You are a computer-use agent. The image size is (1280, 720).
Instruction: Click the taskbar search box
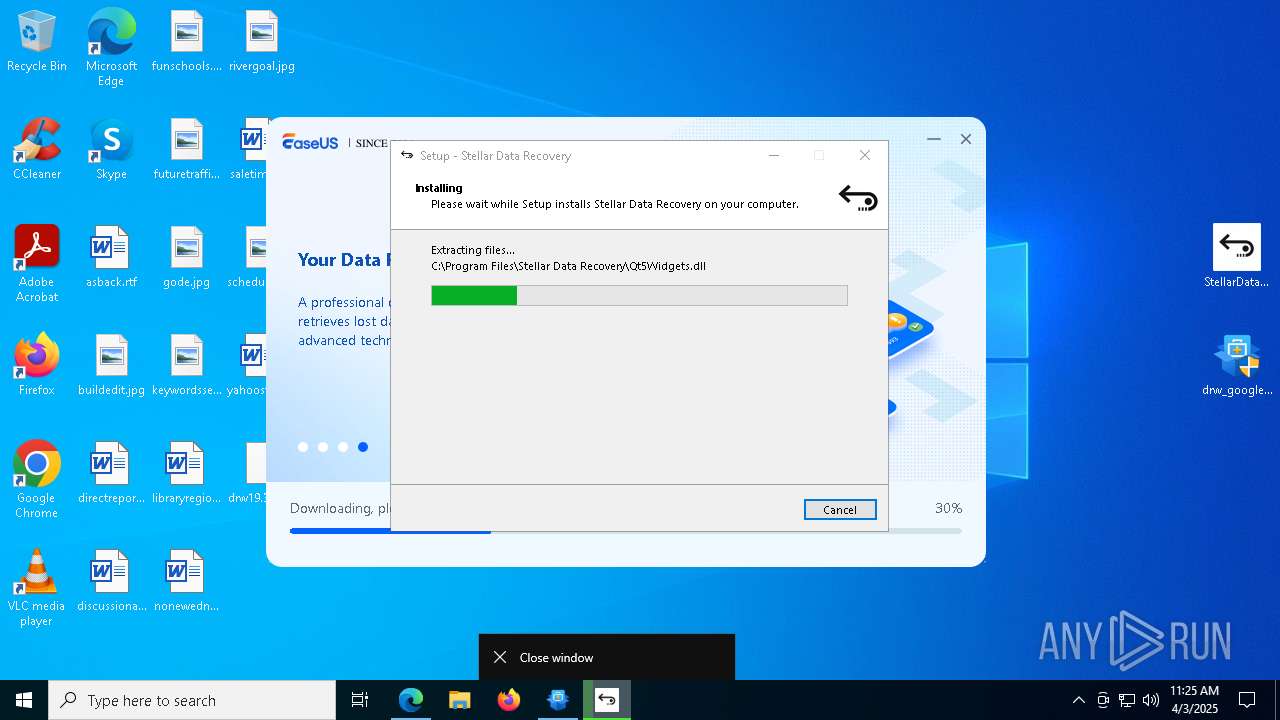point(192,700)
